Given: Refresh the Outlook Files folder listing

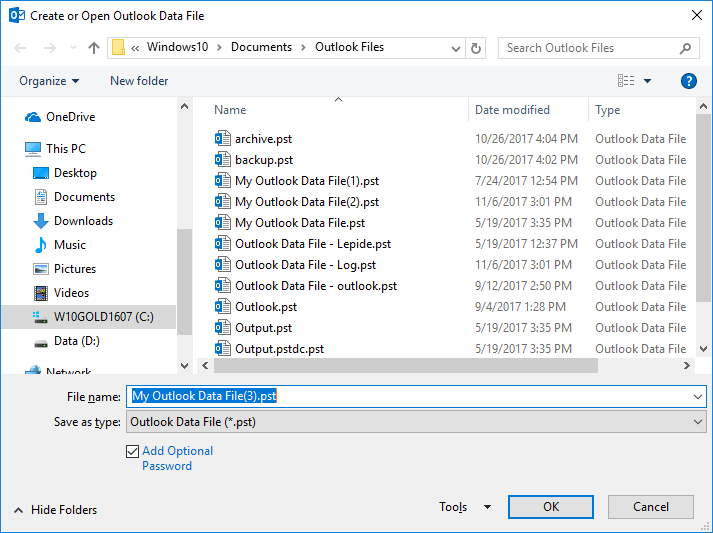Looking at the screenshot, I should pos(477,48).
